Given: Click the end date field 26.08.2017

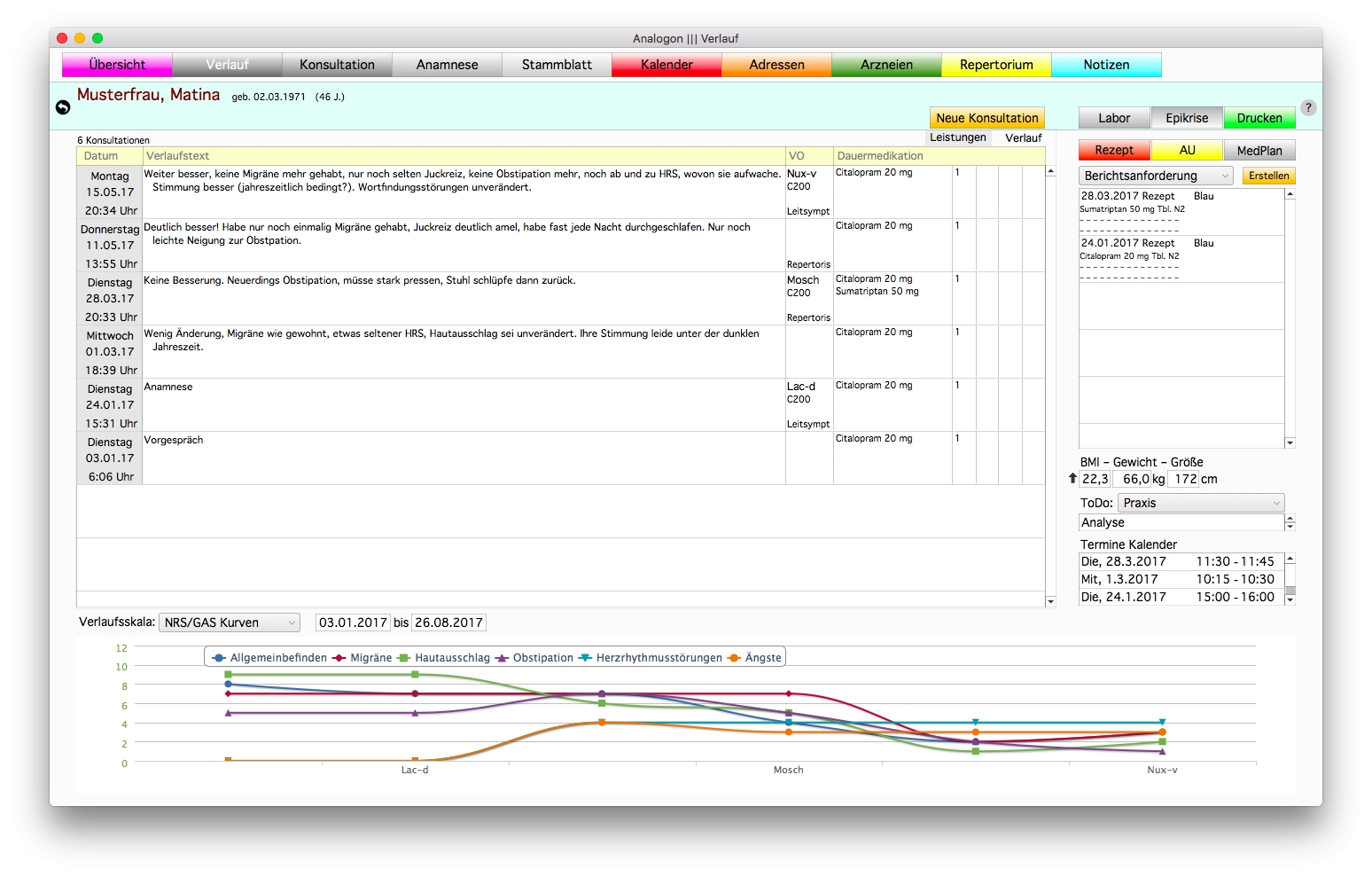Looking at the screenshot, I should tap(448, 623).
